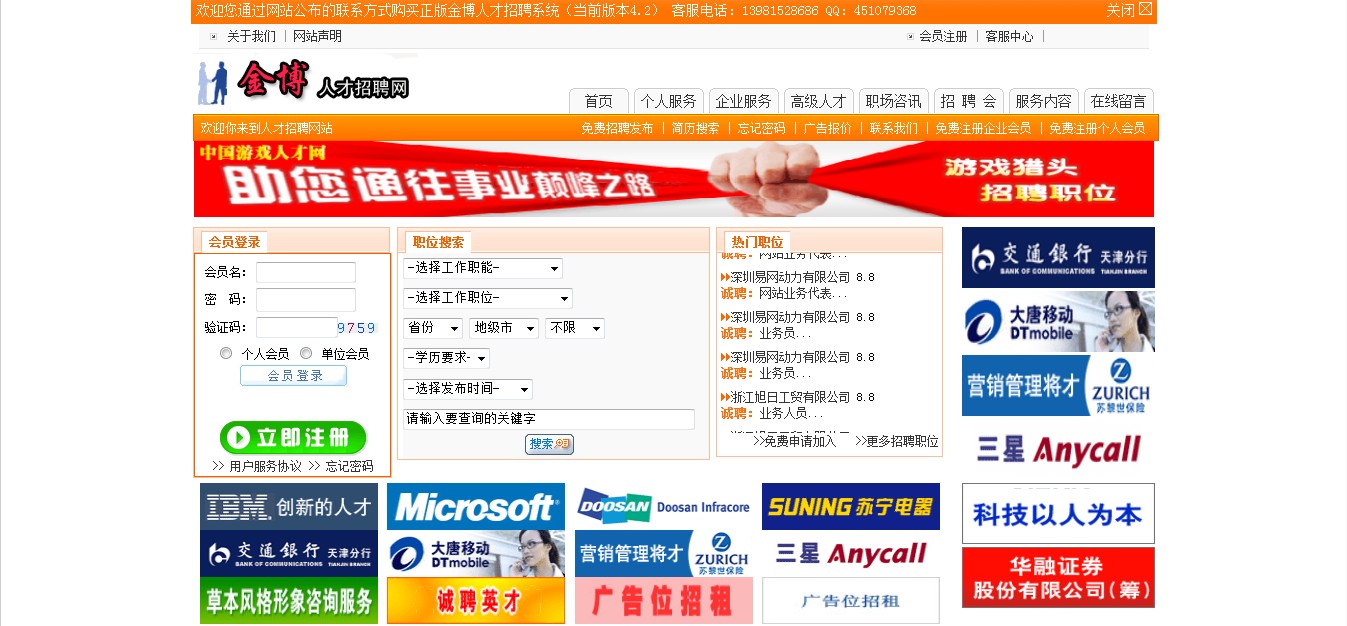Open the 地级市 dropdown
The image size is (1347, 626).
504,328
